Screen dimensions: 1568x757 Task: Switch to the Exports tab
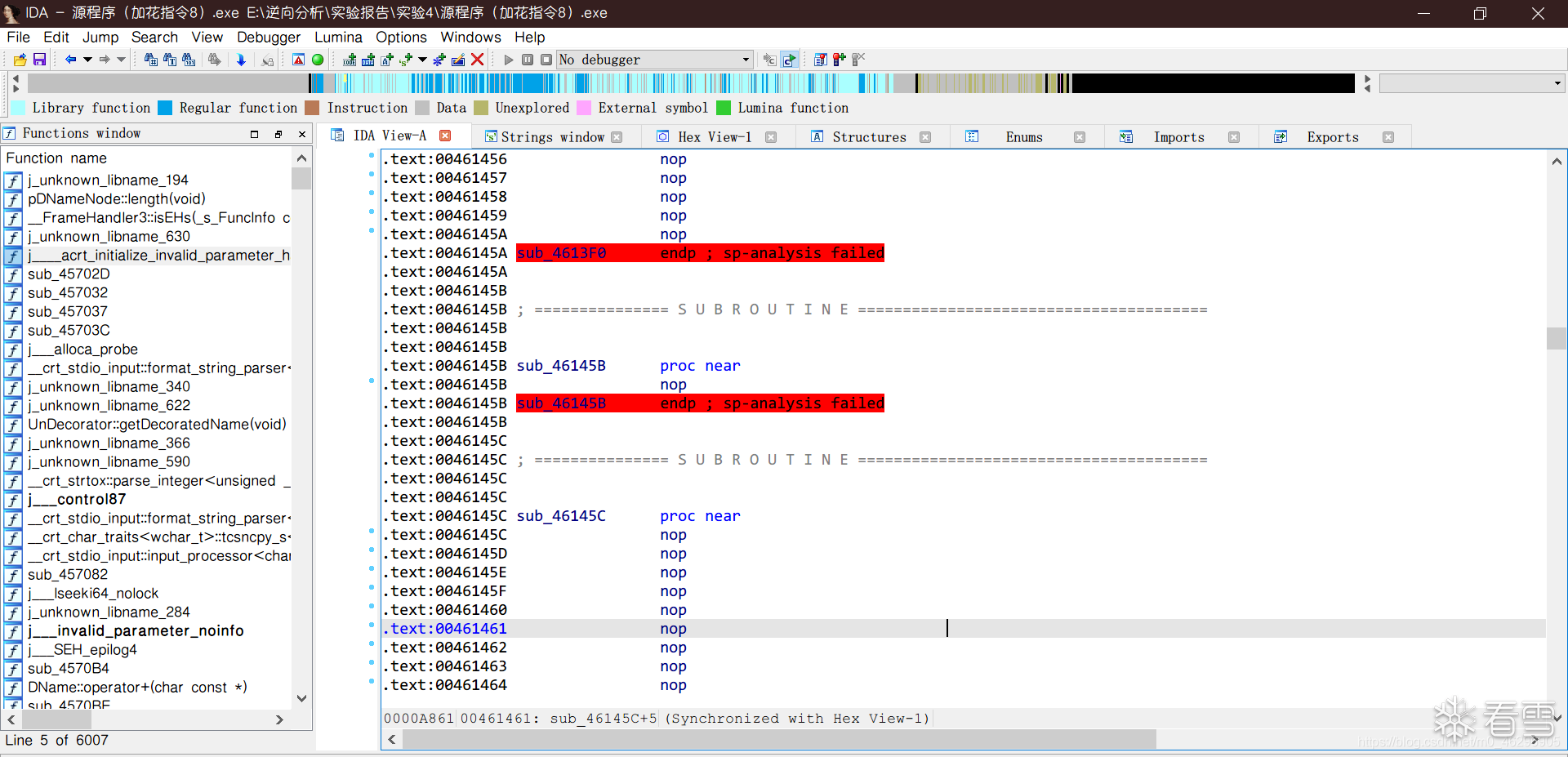[x=1333, y=137]
